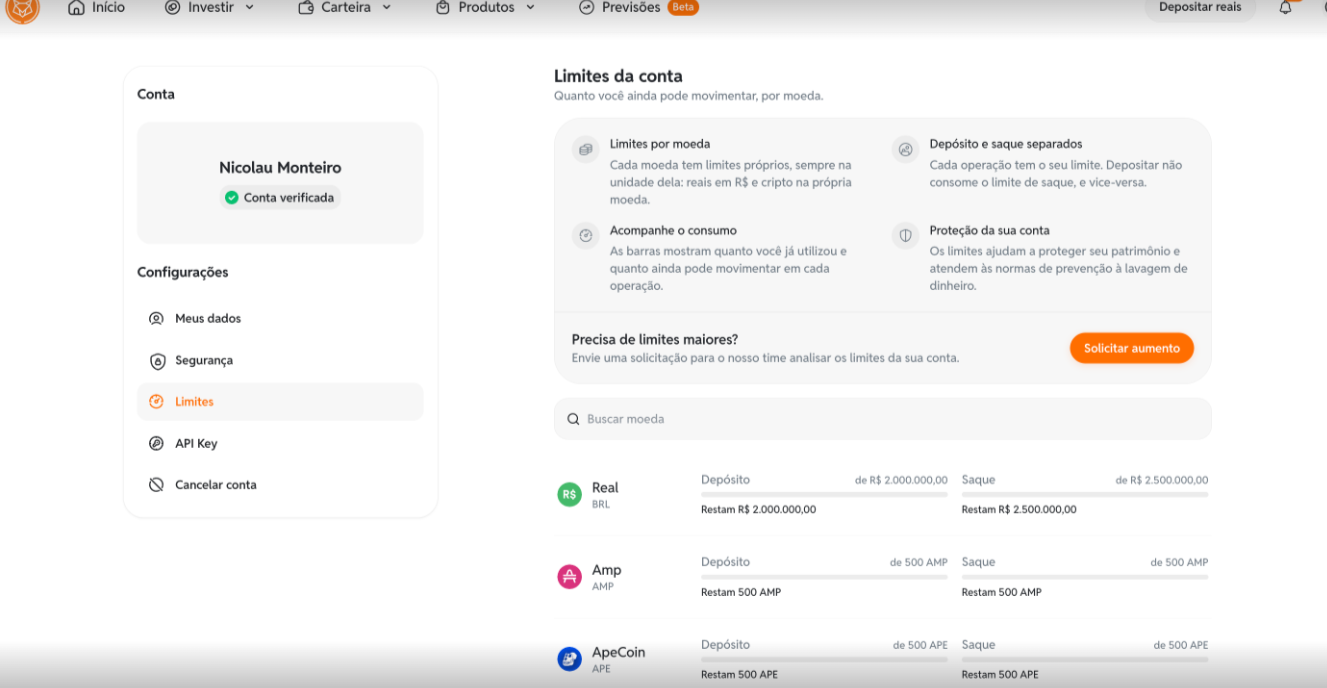The width and height of the screenshot is (1327, 688).
Task: Open the Previsões menu label
Action: [631, 7]
